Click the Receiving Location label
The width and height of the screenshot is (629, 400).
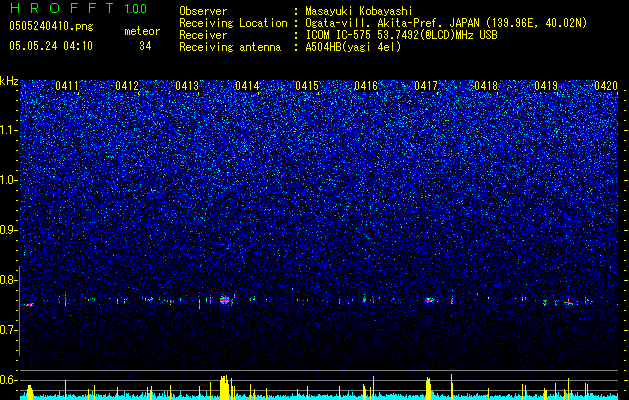pos(233,23)
